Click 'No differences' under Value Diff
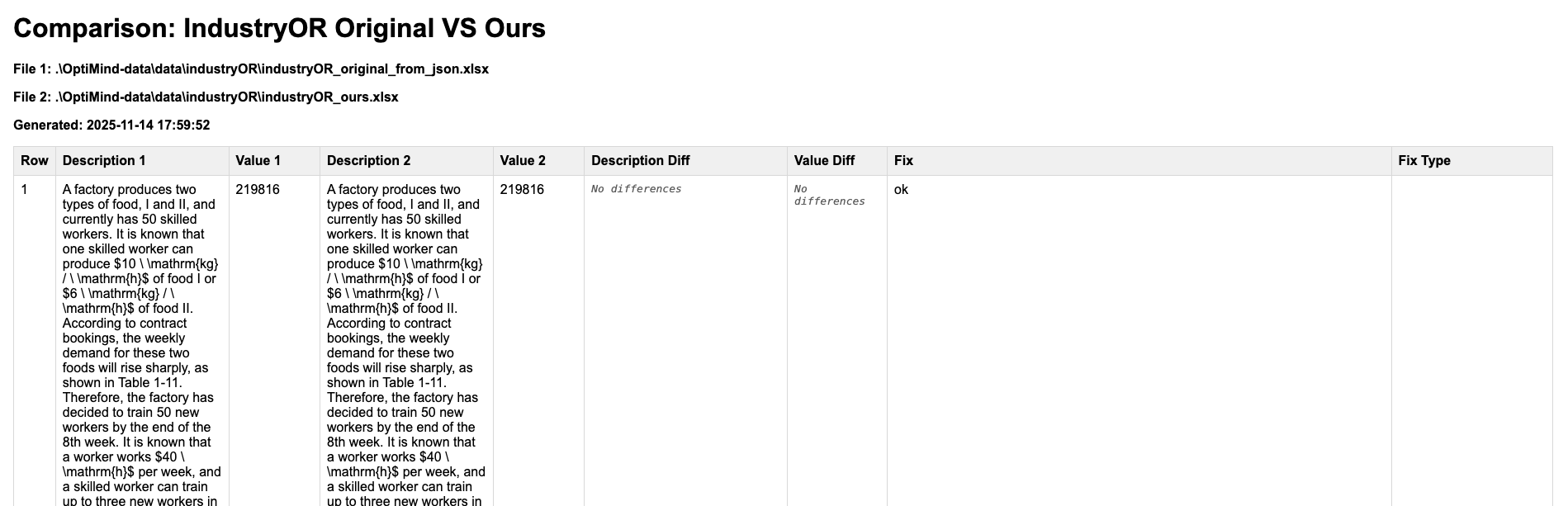Image resolution: width=1568 pixels, height=506 pixels. click(x=829, y=196)
